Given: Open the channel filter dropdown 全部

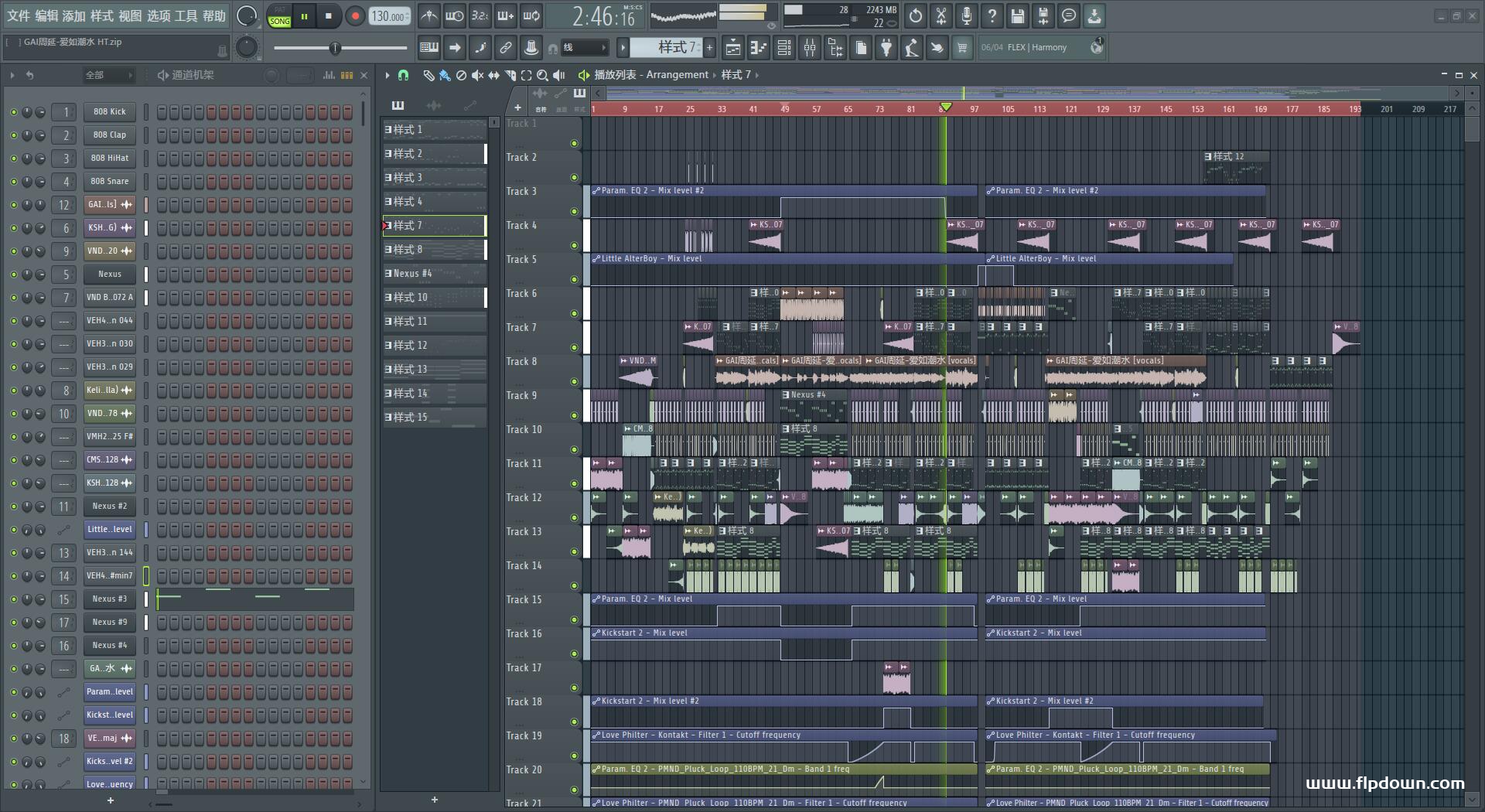Looking at the screenshot, I should 108,75.
